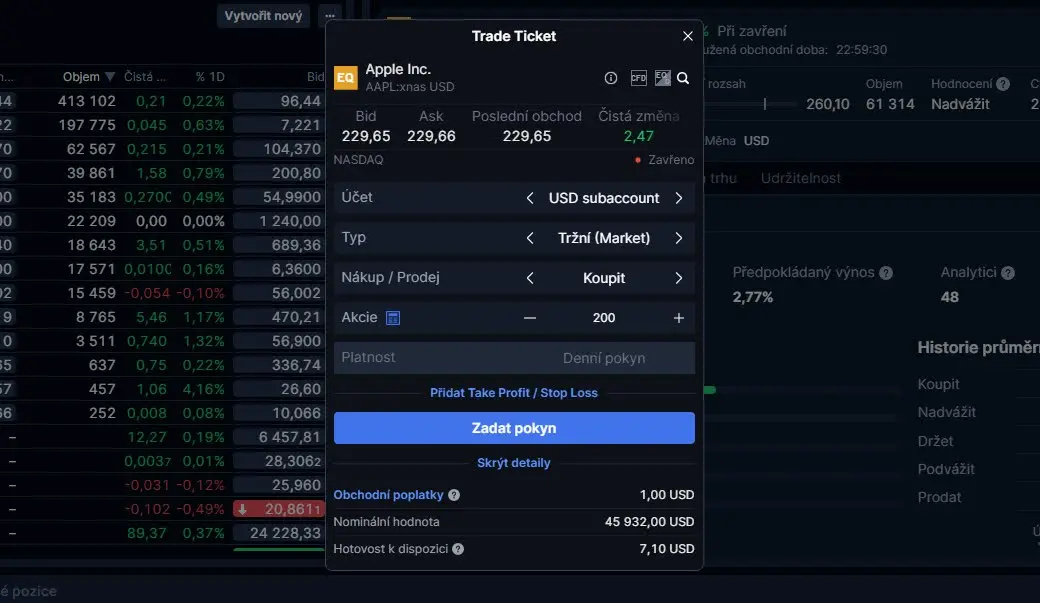Open the share quantity calculator icon

[x=393, y=318]
